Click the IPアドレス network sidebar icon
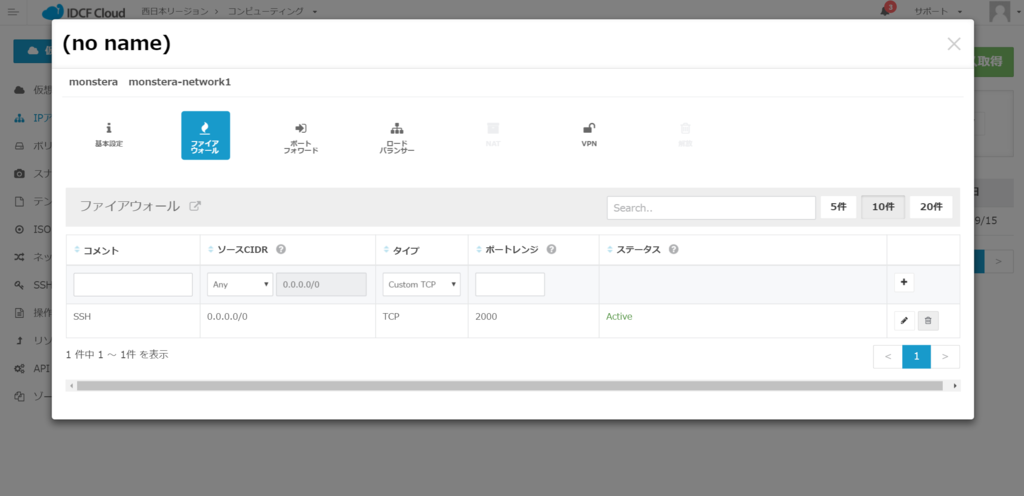Viewport: 1024px width, 496px height. tap(20, 118)
